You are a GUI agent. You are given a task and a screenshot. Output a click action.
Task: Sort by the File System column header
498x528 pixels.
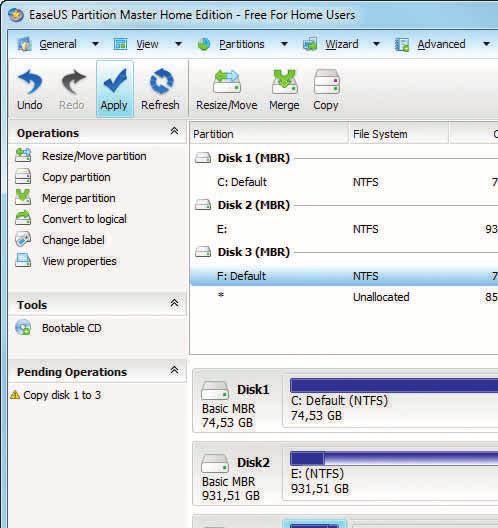click(399, 134)
